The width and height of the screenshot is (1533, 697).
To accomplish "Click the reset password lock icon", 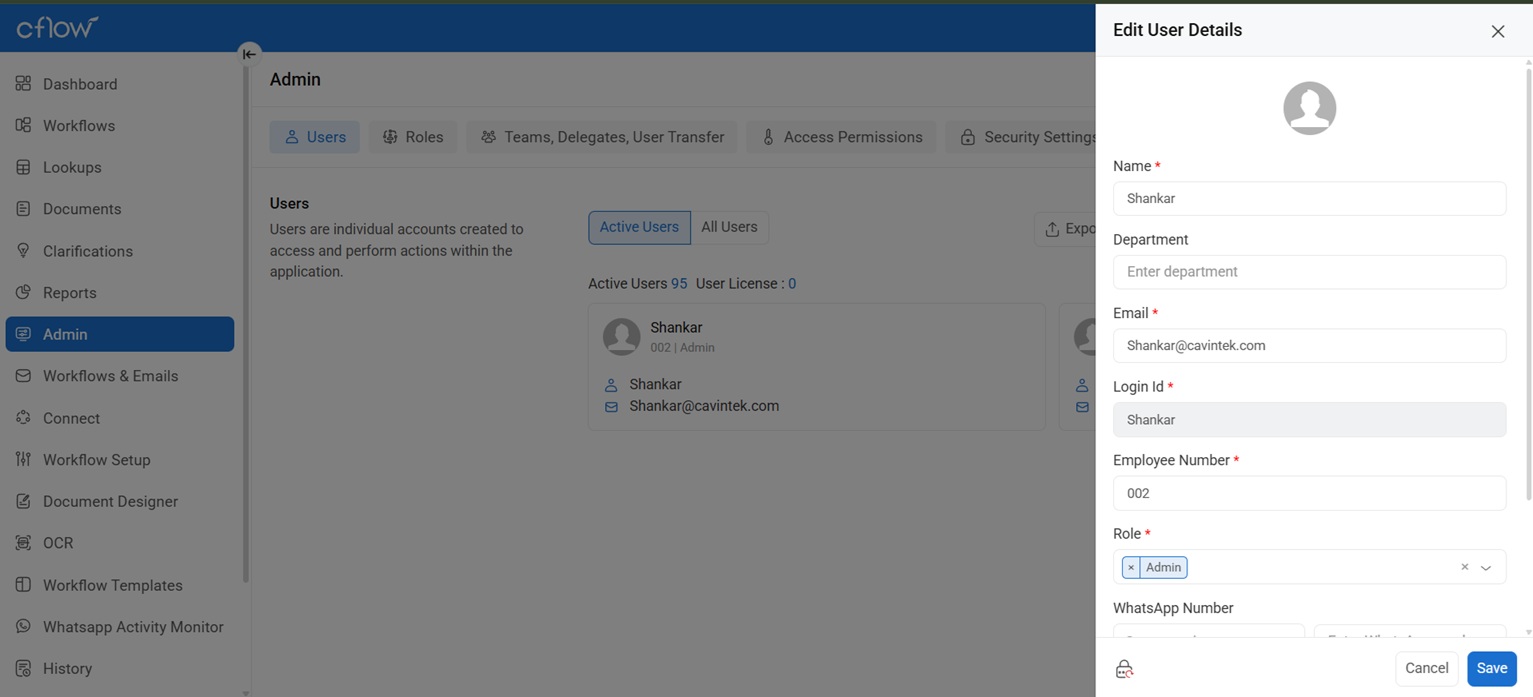I will (x=1124, y=669).
